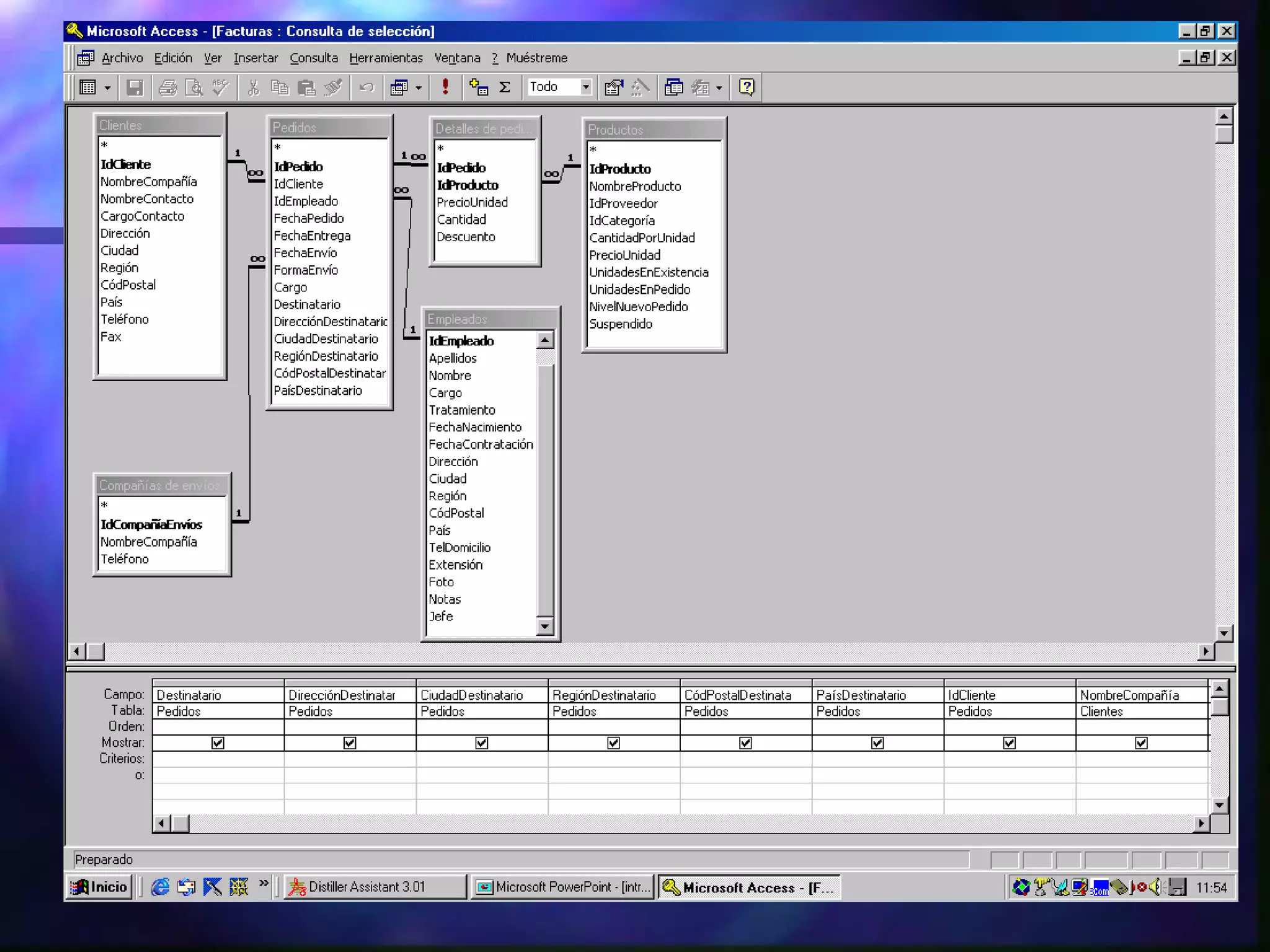Uncheck Mostrar for the Destinatario column
1270x952 pixels.
(x=218, y=743)
